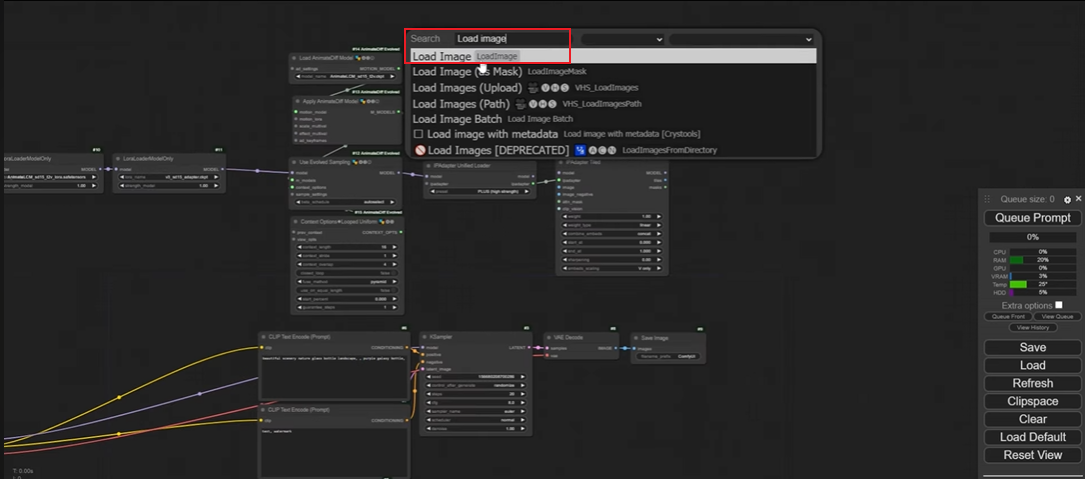Click the View Queue button
This screenshot has width=1085, height=479.
(1057, 316)
